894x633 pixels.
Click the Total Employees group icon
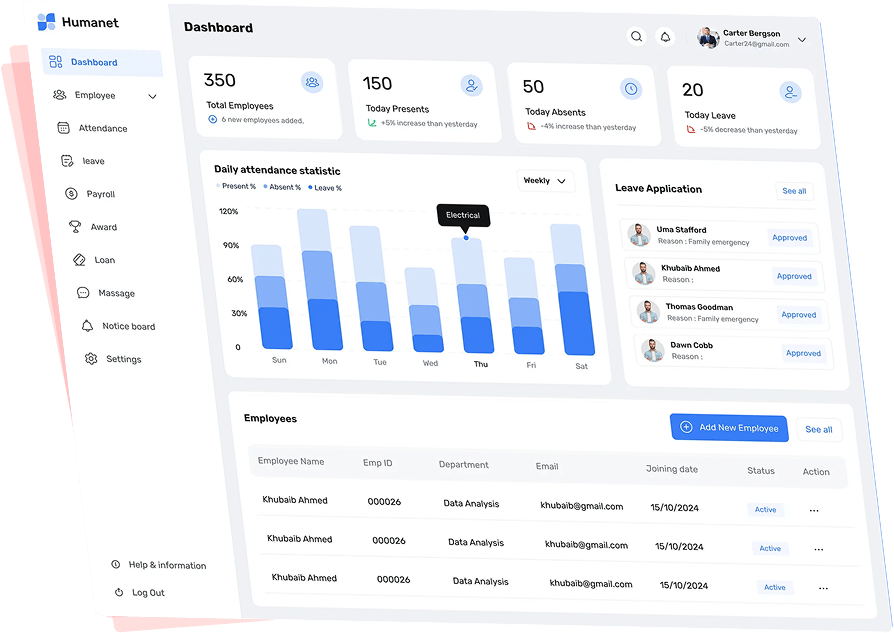point(312,82)
